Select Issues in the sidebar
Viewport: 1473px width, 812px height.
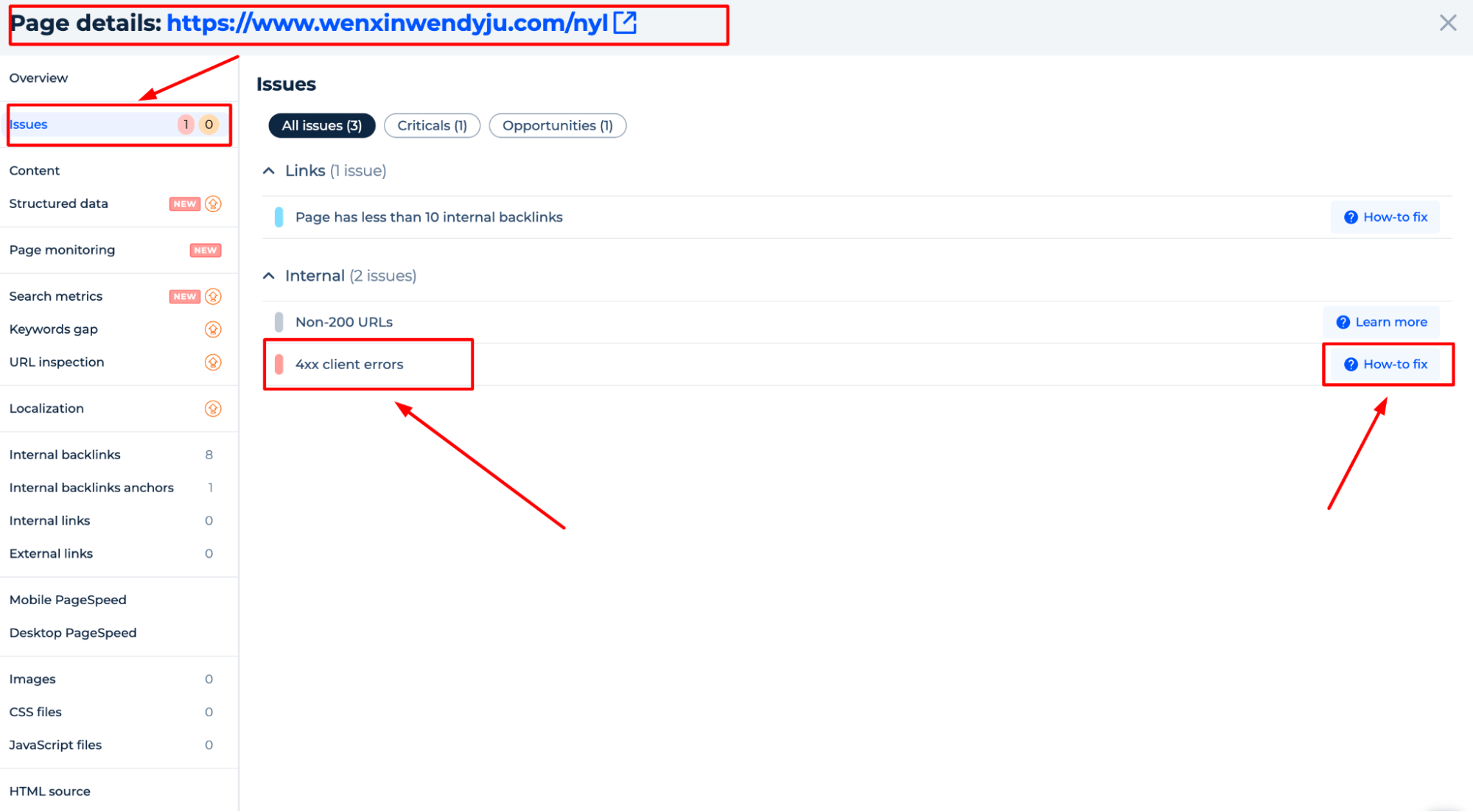pos(118,125)
